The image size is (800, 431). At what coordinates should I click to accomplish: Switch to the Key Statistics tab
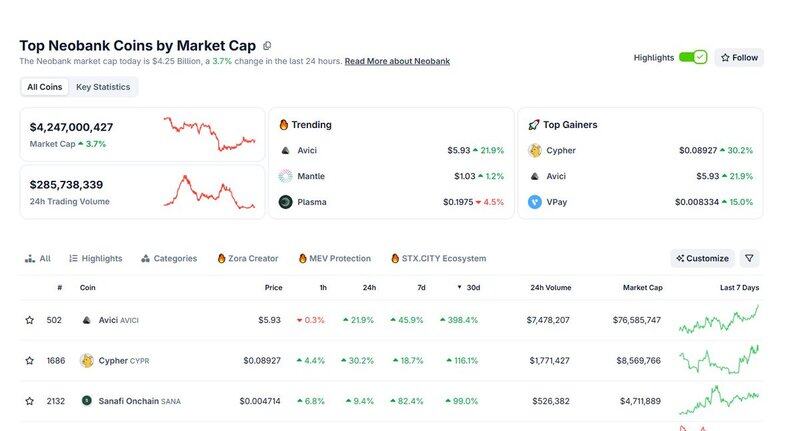[103, 87]
